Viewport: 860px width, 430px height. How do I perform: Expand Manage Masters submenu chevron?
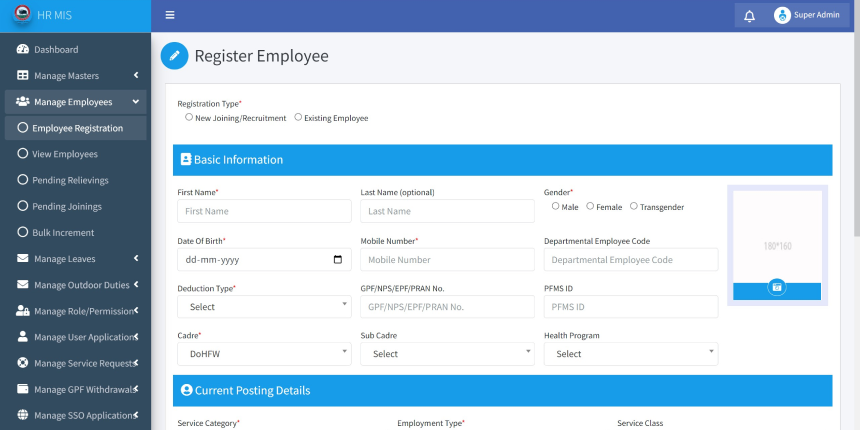click(136, 75)
